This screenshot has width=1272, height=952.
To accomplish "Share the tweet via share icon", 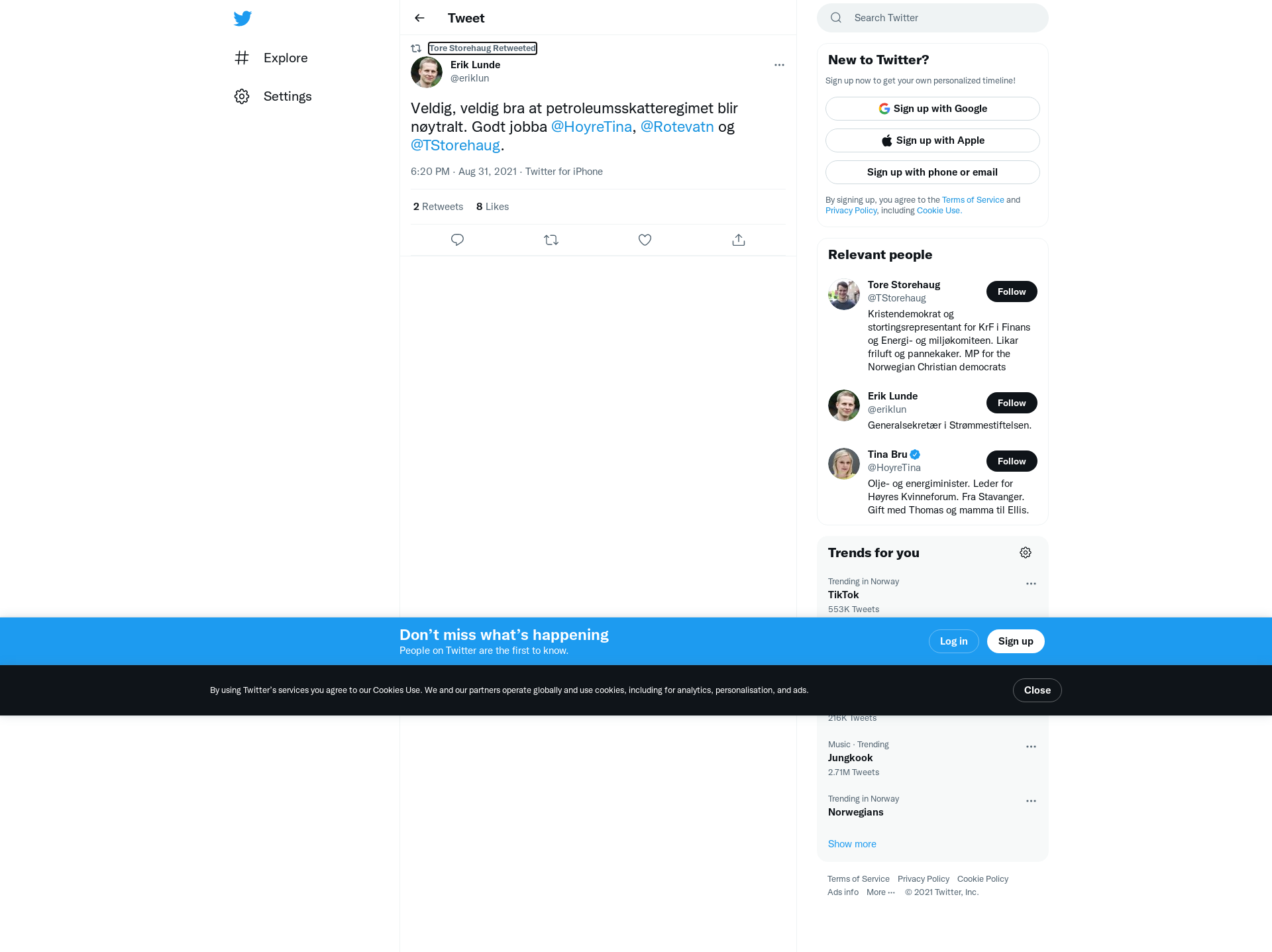I will [x=739, y=240].
